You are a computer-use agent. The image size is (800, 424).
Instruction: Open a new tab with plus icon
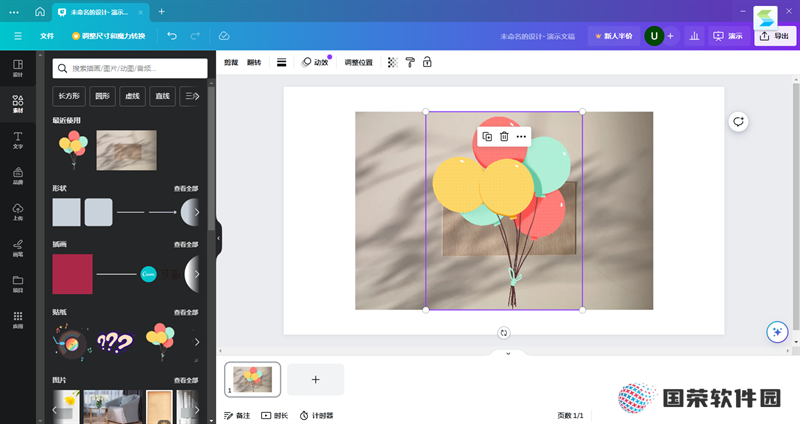161,11
